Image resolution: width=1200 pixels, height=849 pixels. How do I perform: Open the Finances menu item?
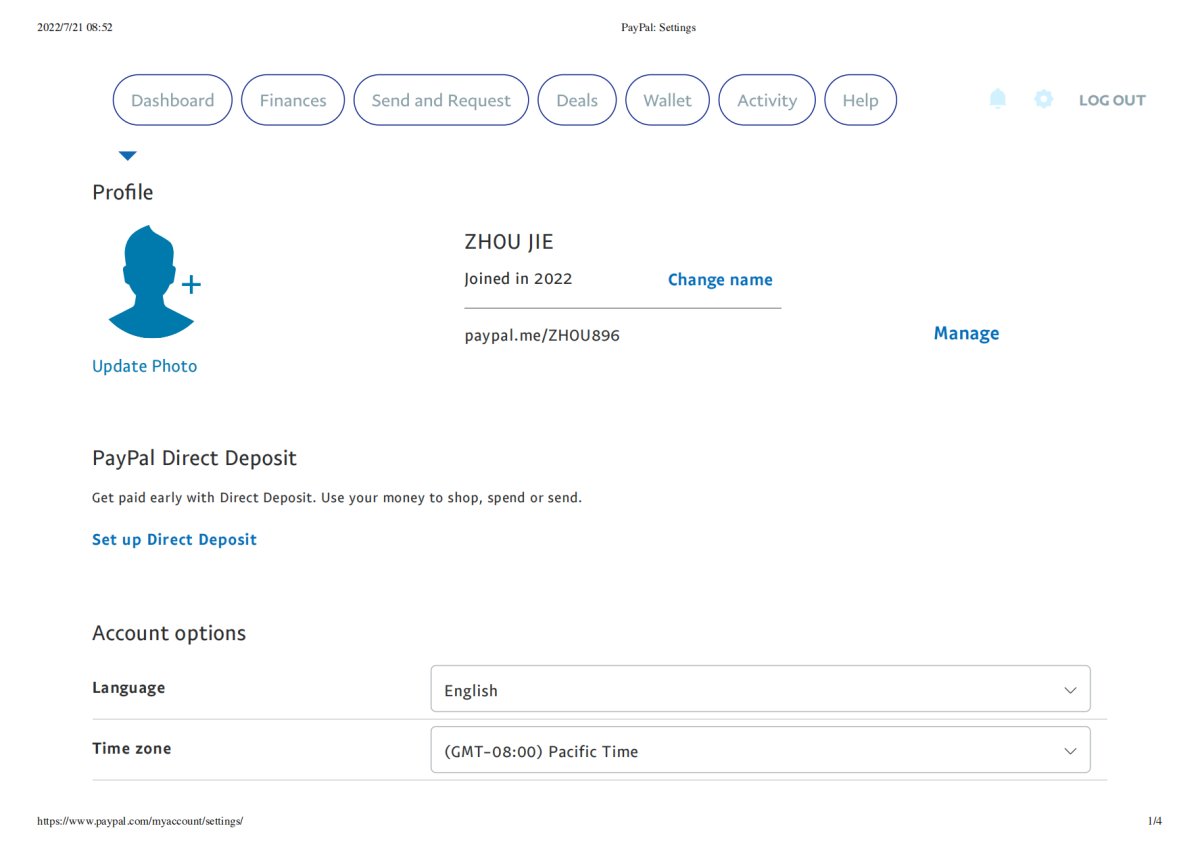[293, 100]
